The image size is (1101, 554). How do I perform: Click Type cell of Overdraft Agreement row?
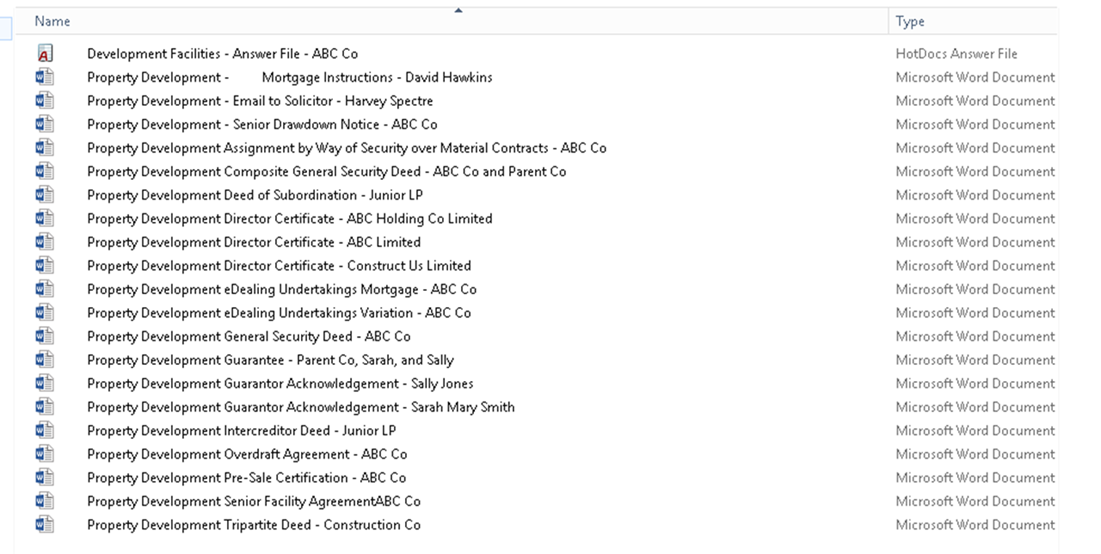[x=975, y=454]
